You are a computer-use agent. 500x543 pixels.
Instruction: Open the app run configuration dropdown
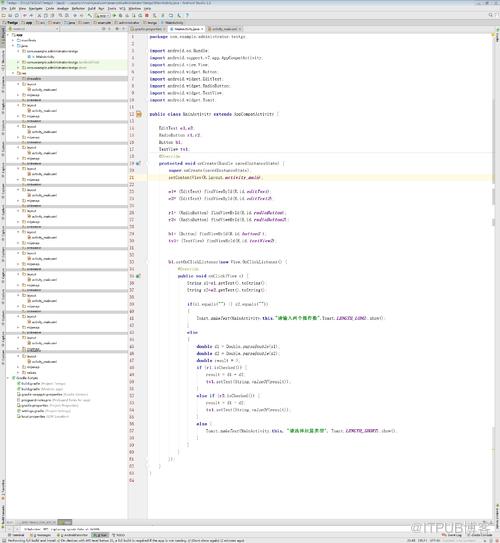tap(102, 16)
